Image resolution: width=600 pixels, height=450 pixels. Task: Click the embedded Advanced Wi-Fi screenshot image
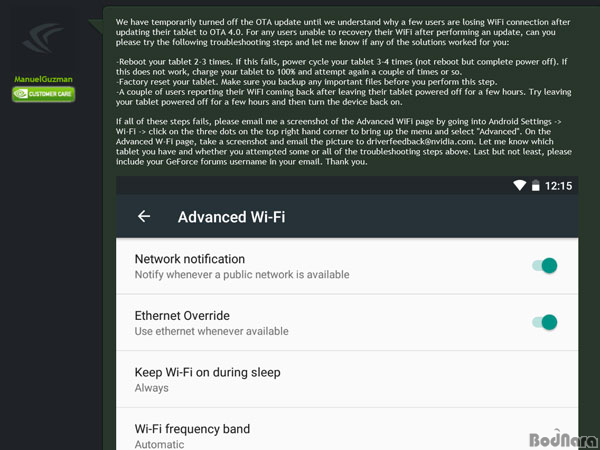click(347, 313)
